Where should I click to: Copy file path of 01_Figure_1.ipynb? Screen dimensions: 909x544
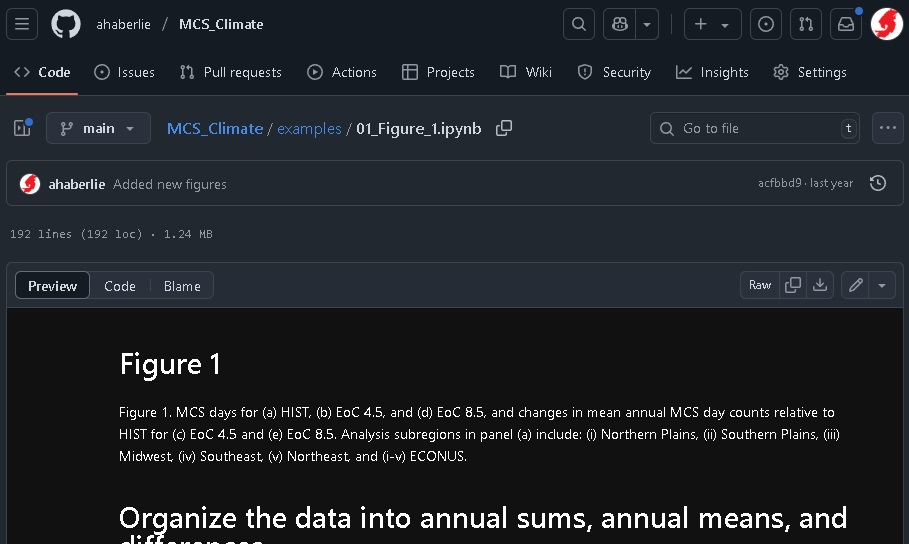tap(504, 128)
